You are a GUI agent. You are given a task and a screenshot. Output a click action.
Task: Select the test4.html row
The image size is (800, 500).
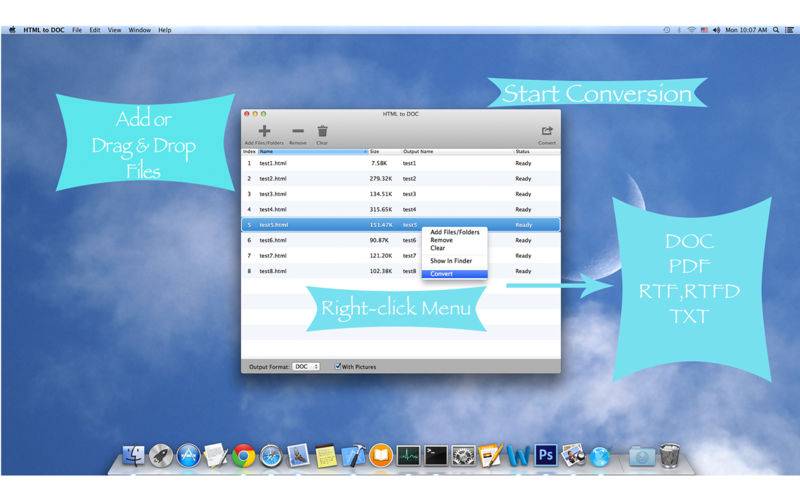tap(401, 209)
